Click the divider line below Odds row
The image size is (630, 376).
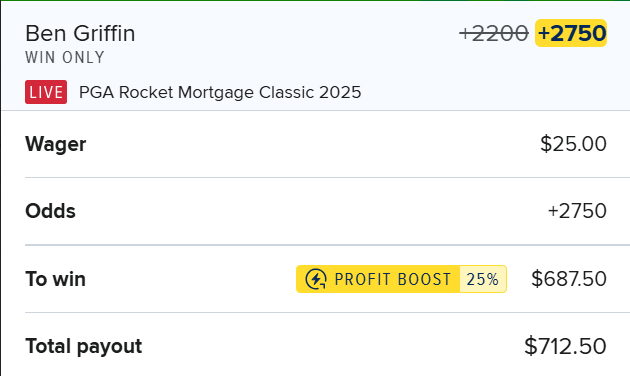327,245
